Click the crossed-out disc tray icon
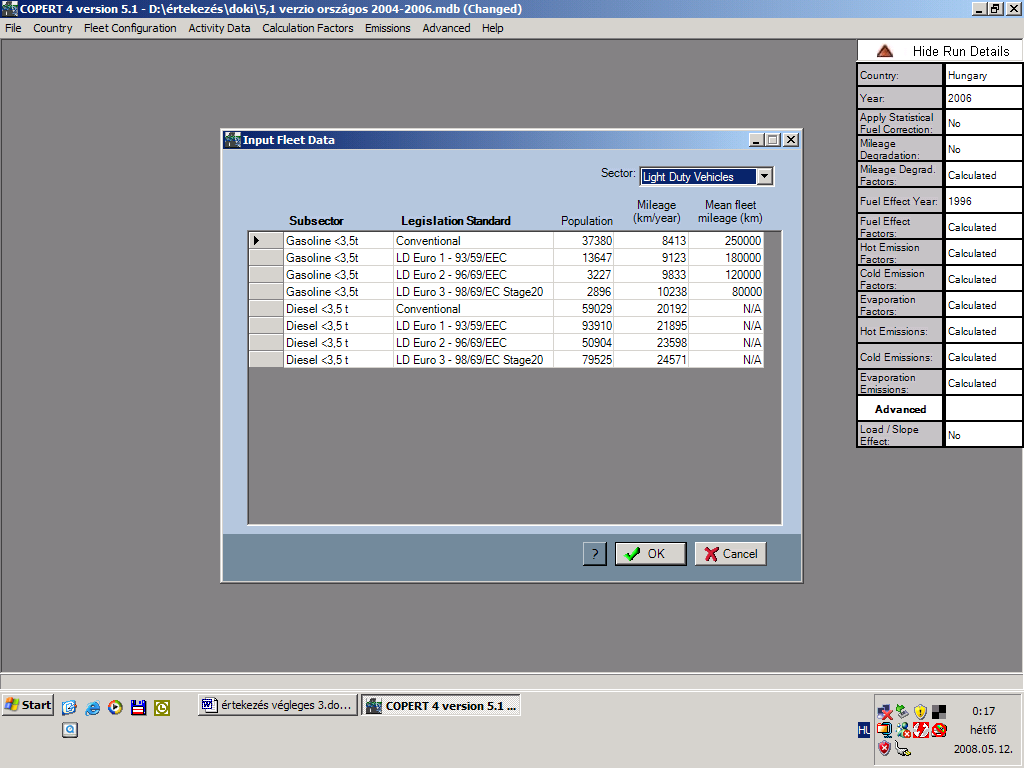This screenshot has width=1024, height=768. click(x=939, y=730)
